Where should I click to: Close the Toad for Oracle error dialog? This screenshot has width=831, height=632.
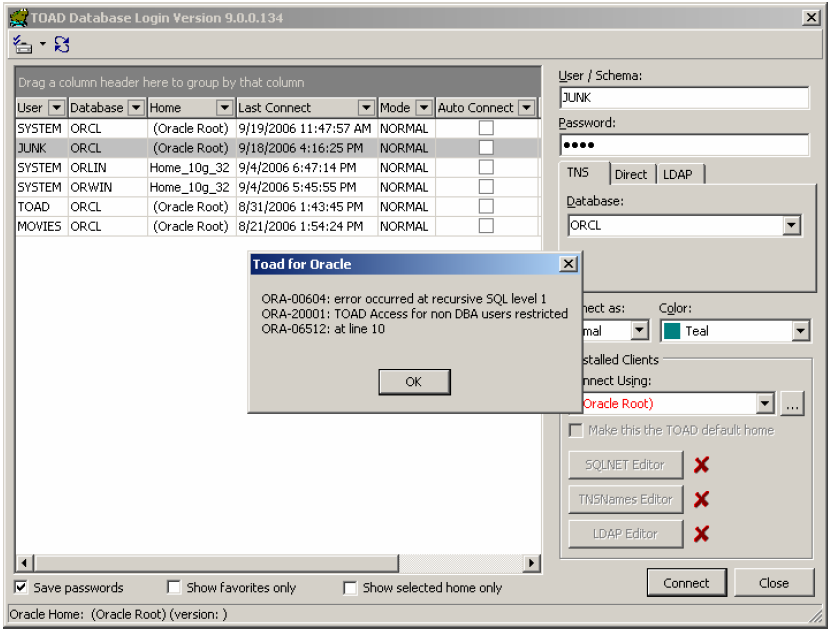click(568, 264)
